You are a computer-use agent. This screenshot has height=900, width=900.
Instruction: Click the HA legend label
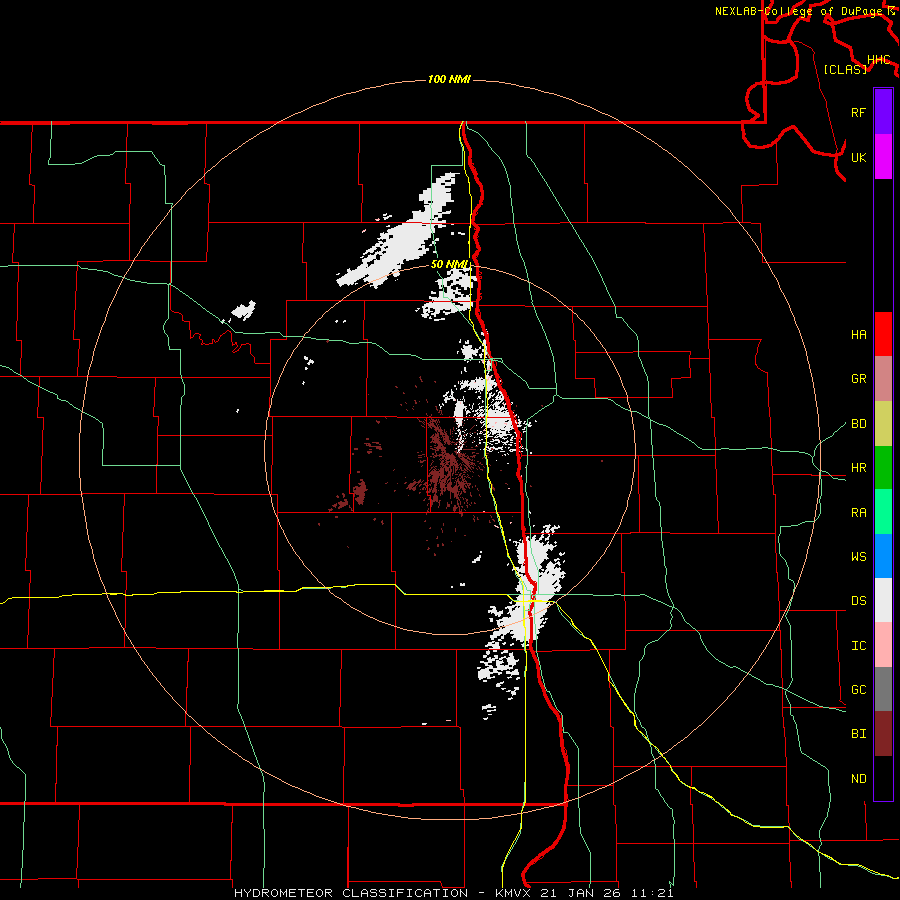point(858,334)
